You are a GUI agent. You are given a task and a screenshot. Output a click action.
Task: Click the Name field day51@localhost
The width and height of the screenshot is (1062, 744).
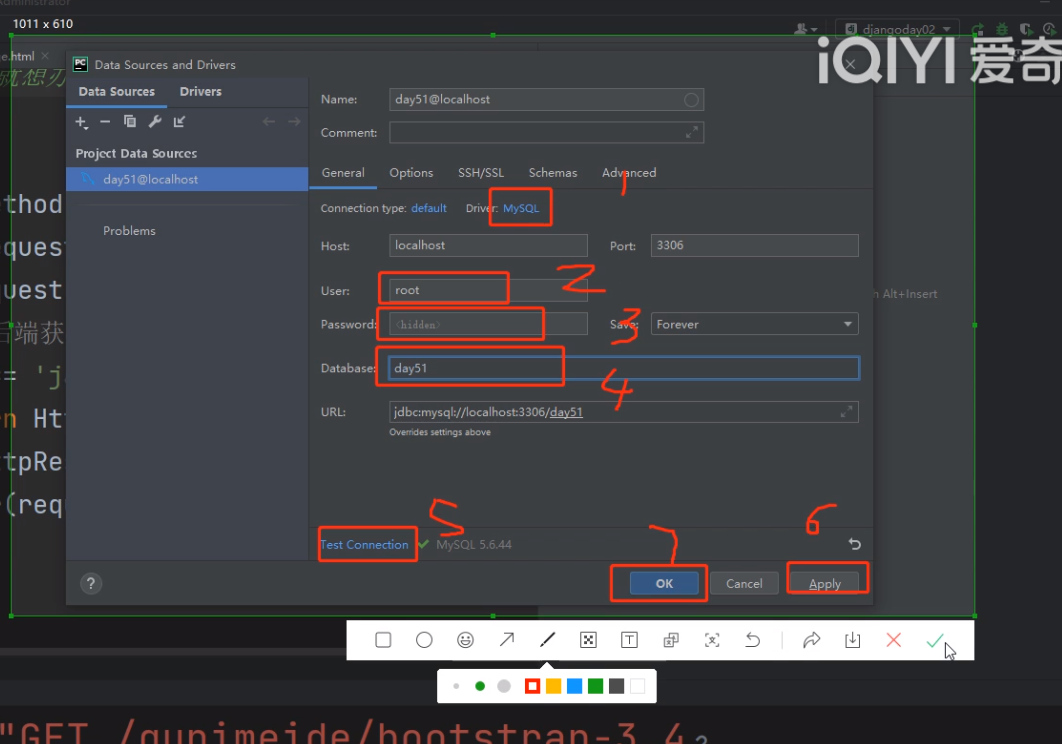pos(547,100)
